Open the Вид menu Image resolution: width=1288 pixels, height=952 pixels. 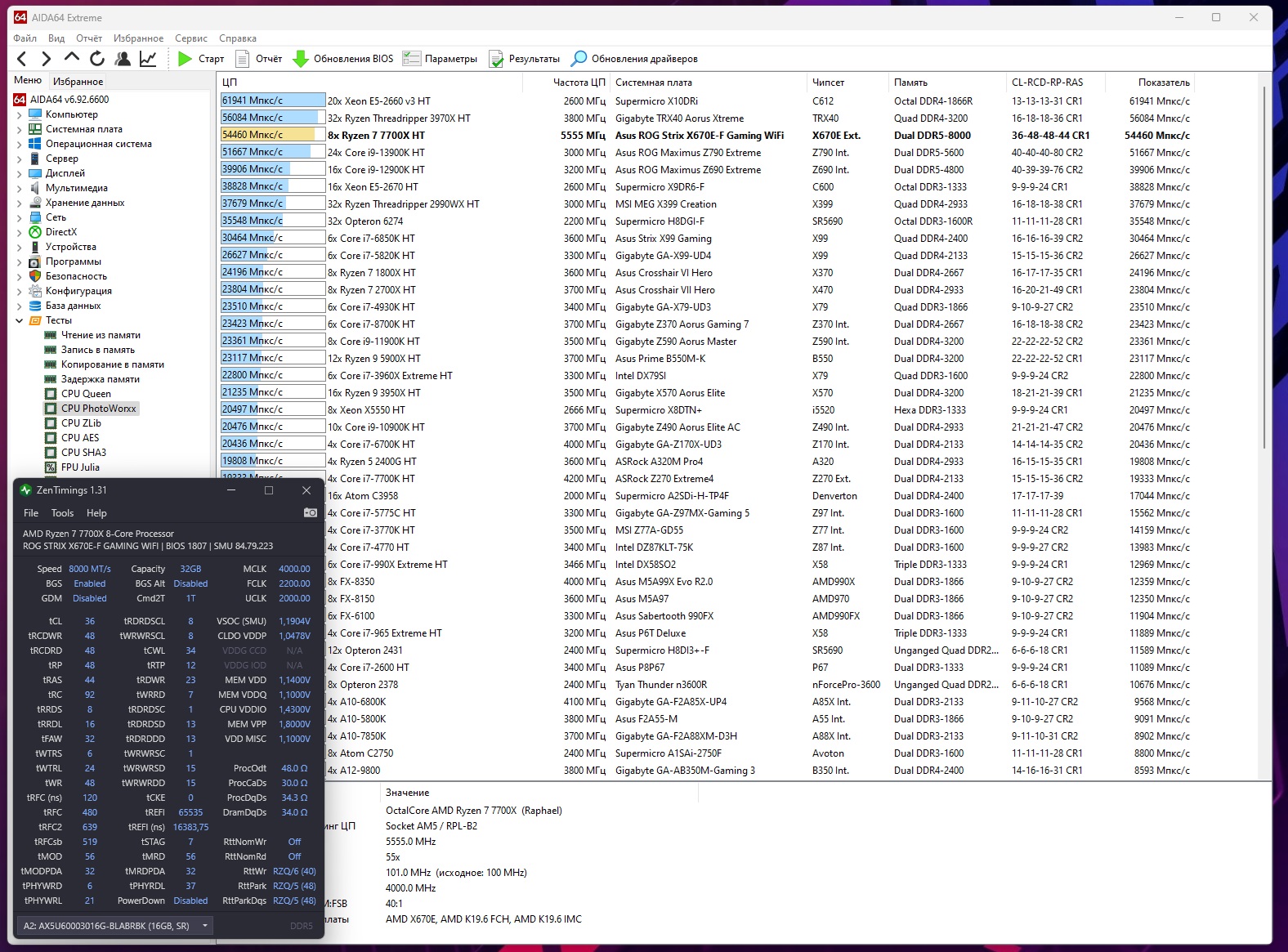pyautogui.click(x=56, y=38)
